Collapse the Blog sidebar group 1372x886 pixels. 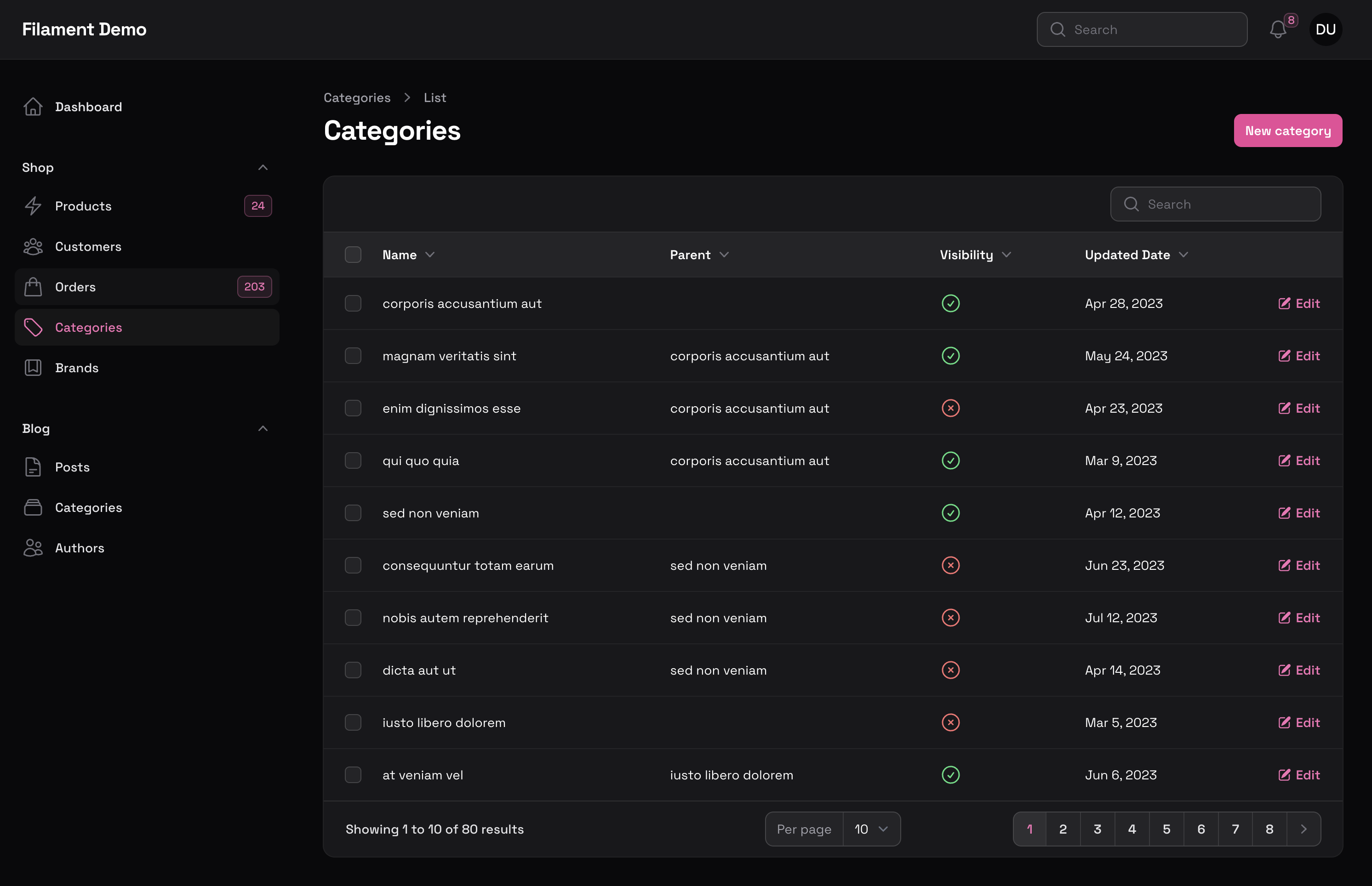point(263,429)
